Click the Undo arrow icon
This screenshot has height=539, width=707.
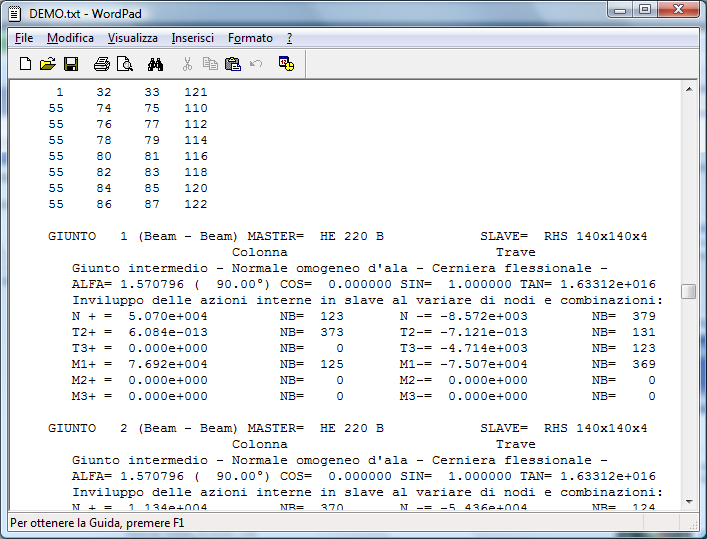click(256, 64)
